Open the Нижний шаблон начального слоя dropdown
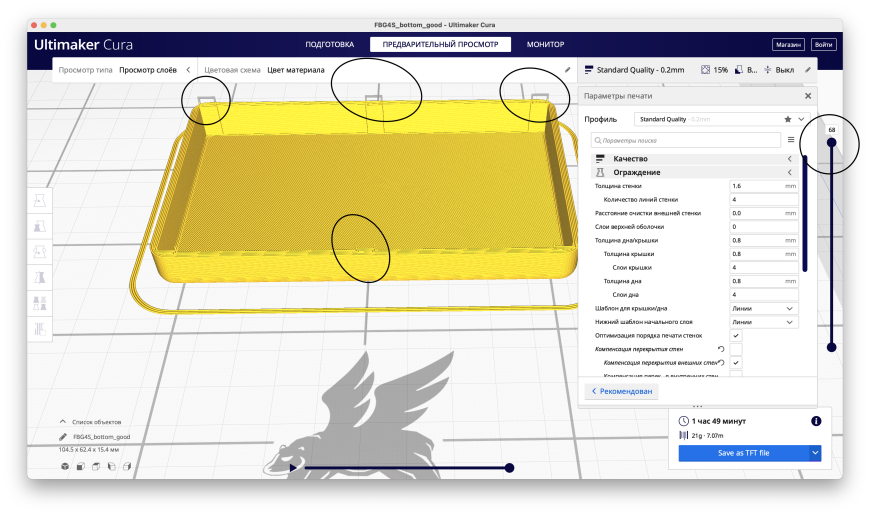870x515 pixels. [x=763, y=322]
